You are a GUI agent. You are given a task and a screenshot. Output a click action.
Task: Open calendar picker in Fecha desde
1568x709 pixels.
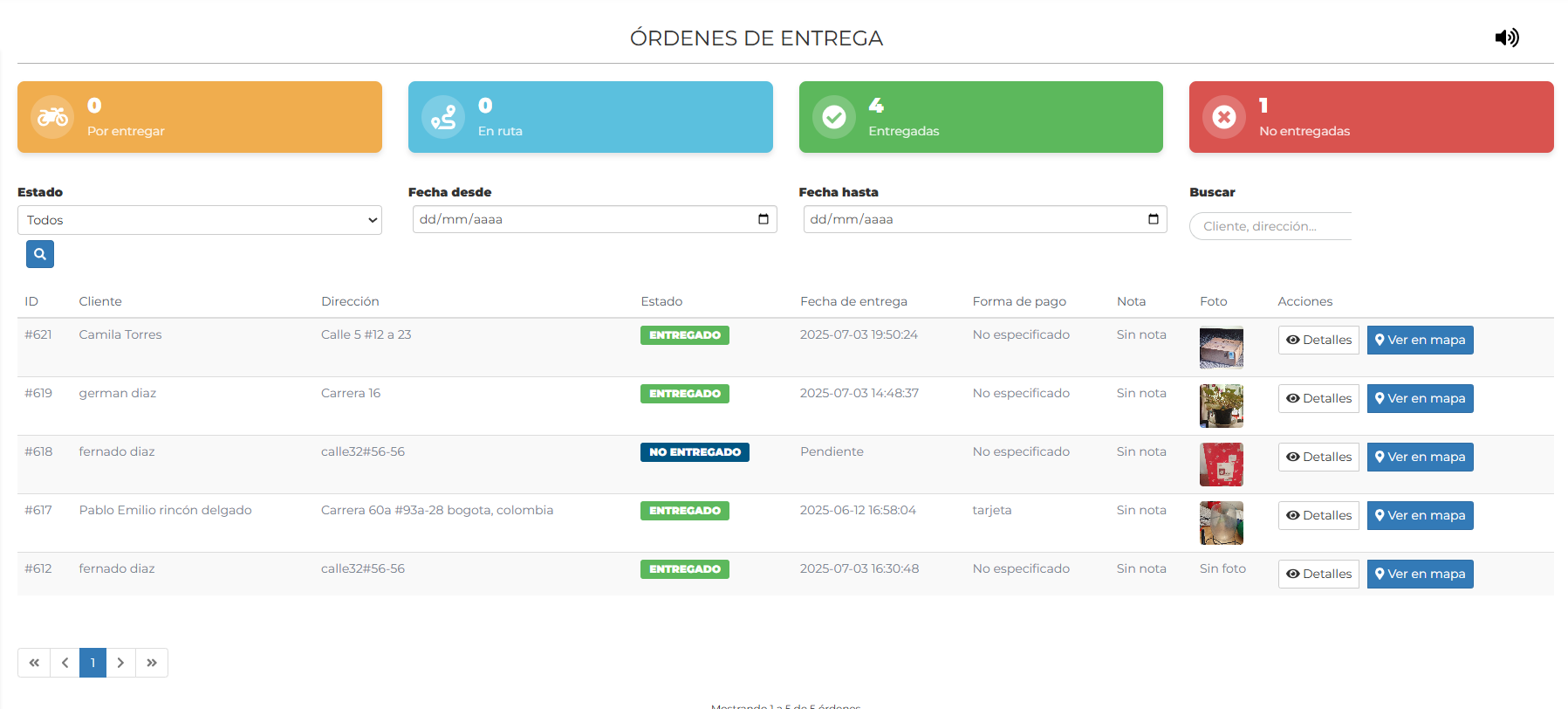(763, 219)
